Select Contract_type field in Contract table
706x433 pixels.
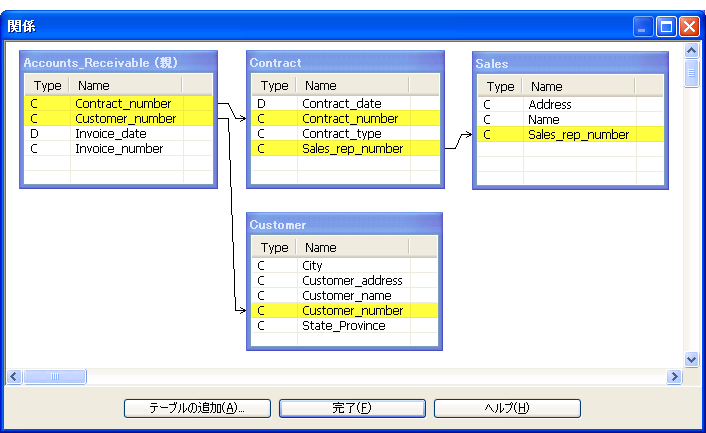pos(341,134)
